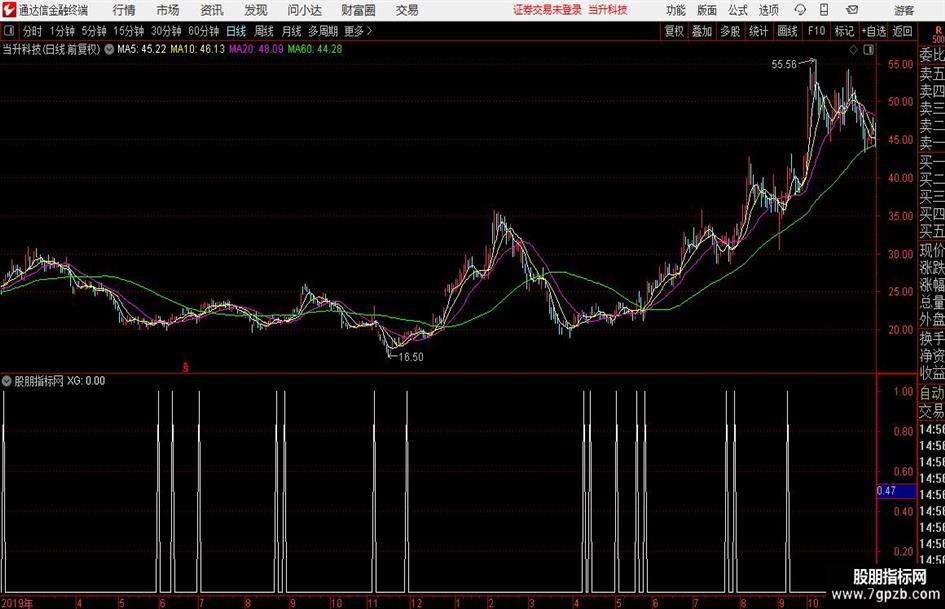Click the blue 0.47 axis value marker
The height and width of the screenshot is (609, 945).
pyautogui.click(x=896, y=491)
